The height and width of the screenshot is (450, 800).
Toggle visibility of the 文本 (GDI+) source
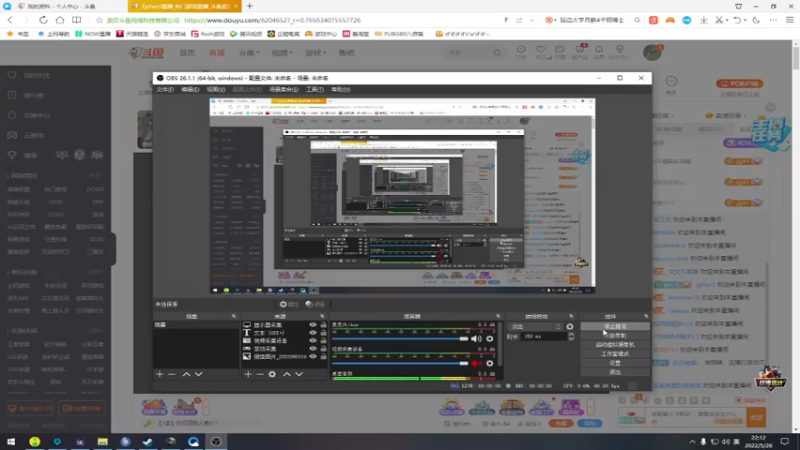tap(313, 333)
